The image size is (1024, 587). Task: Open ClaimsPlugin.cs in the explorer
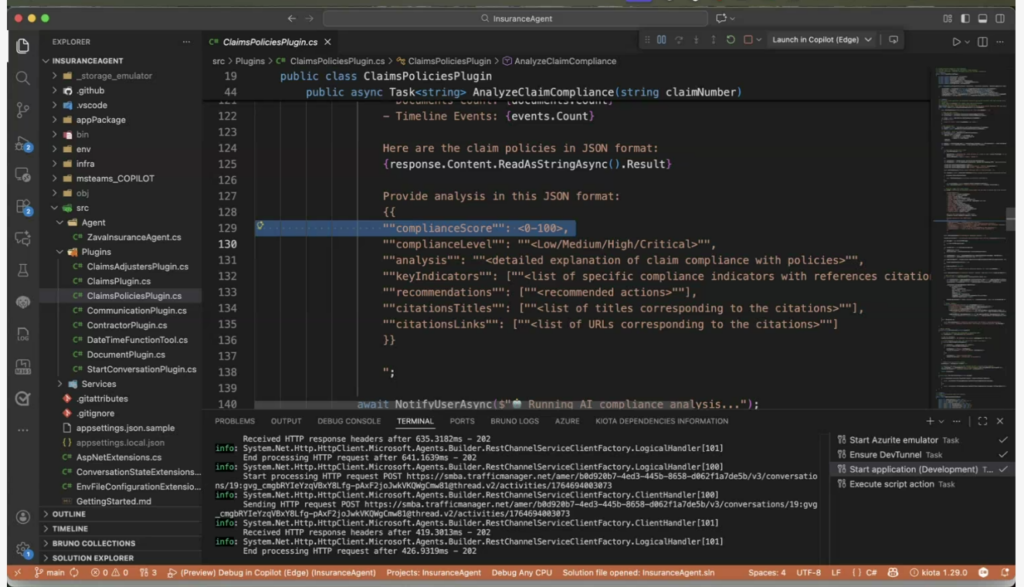pyautogui.click(x=121, y=281)
